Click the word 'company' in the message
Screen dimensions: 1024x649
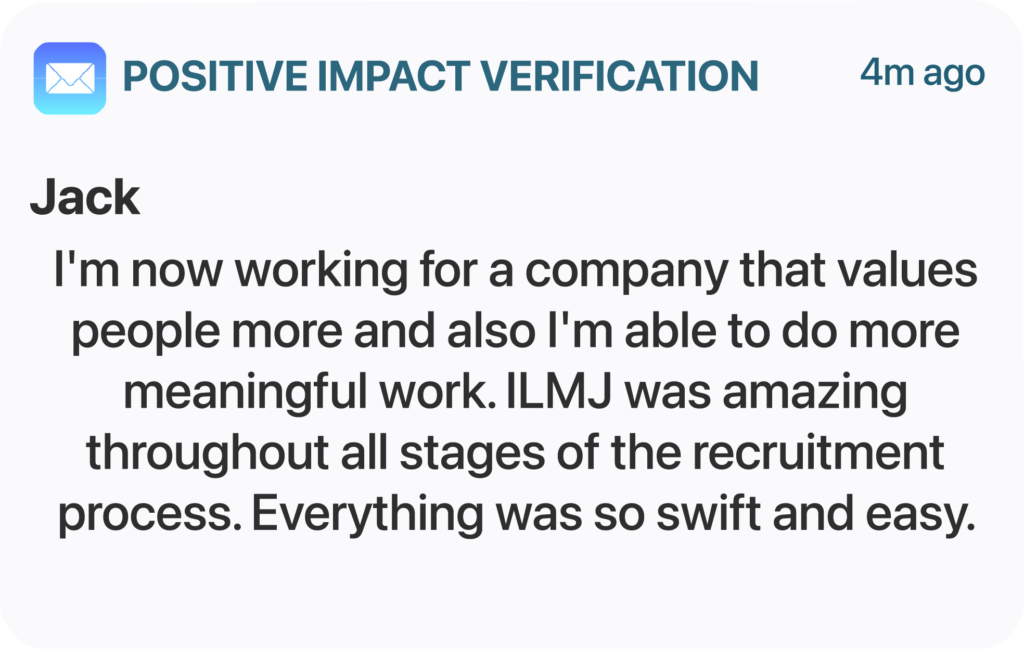pyautogui.click(x=627, y=272)
